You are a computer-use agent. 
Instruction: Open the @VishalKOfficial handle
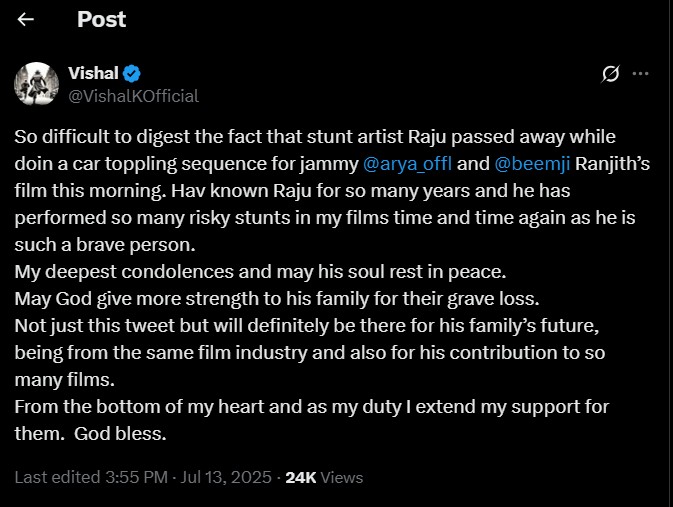coord(133,96)
